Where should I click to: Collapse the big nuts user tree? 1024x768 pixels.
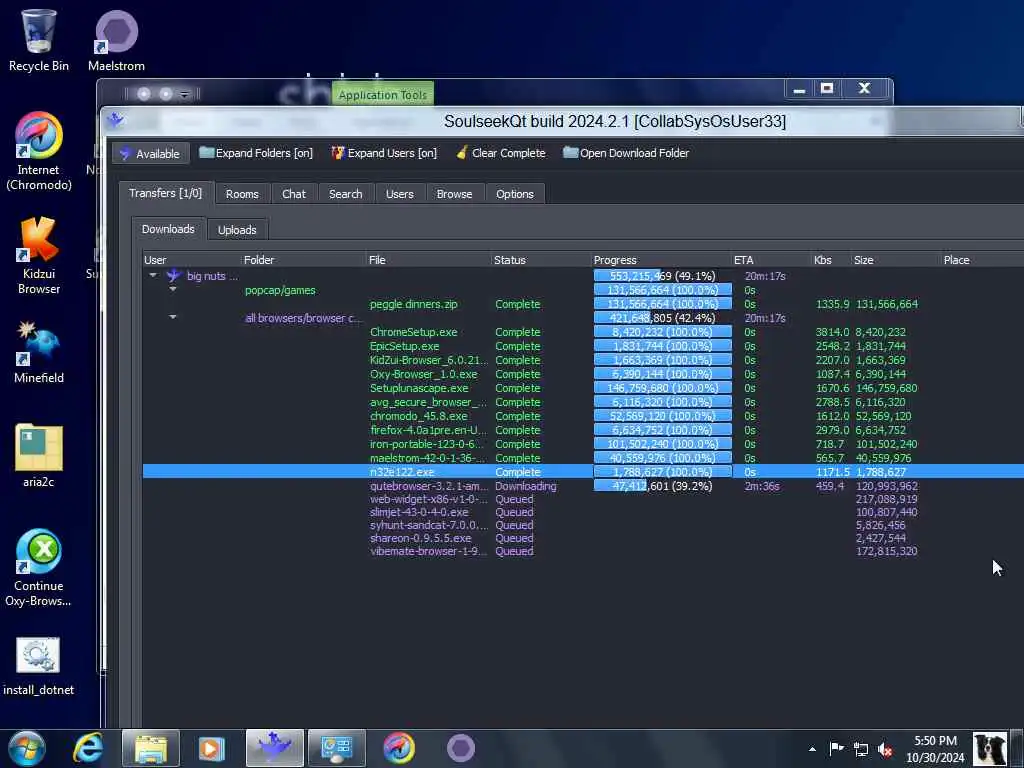[x=153, y=276]
